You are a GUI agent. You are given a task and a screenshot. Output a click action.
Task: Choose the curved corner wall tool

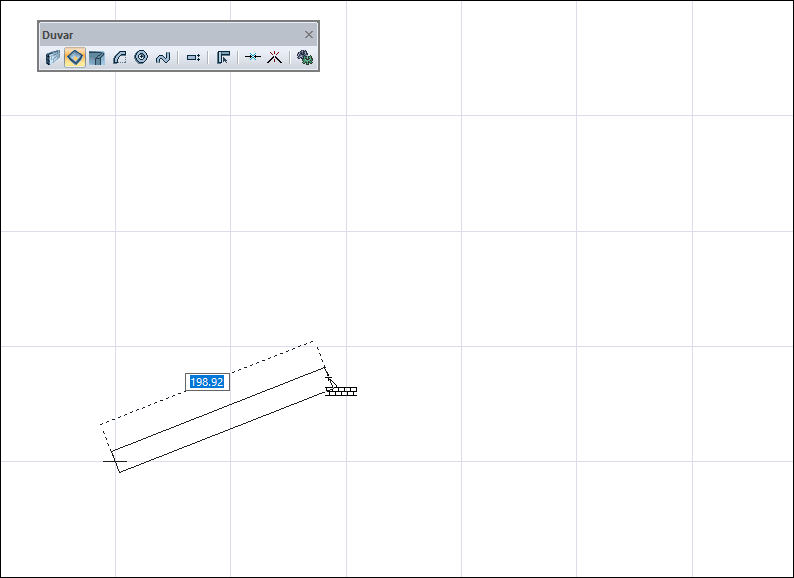click(x=97, y=58)
